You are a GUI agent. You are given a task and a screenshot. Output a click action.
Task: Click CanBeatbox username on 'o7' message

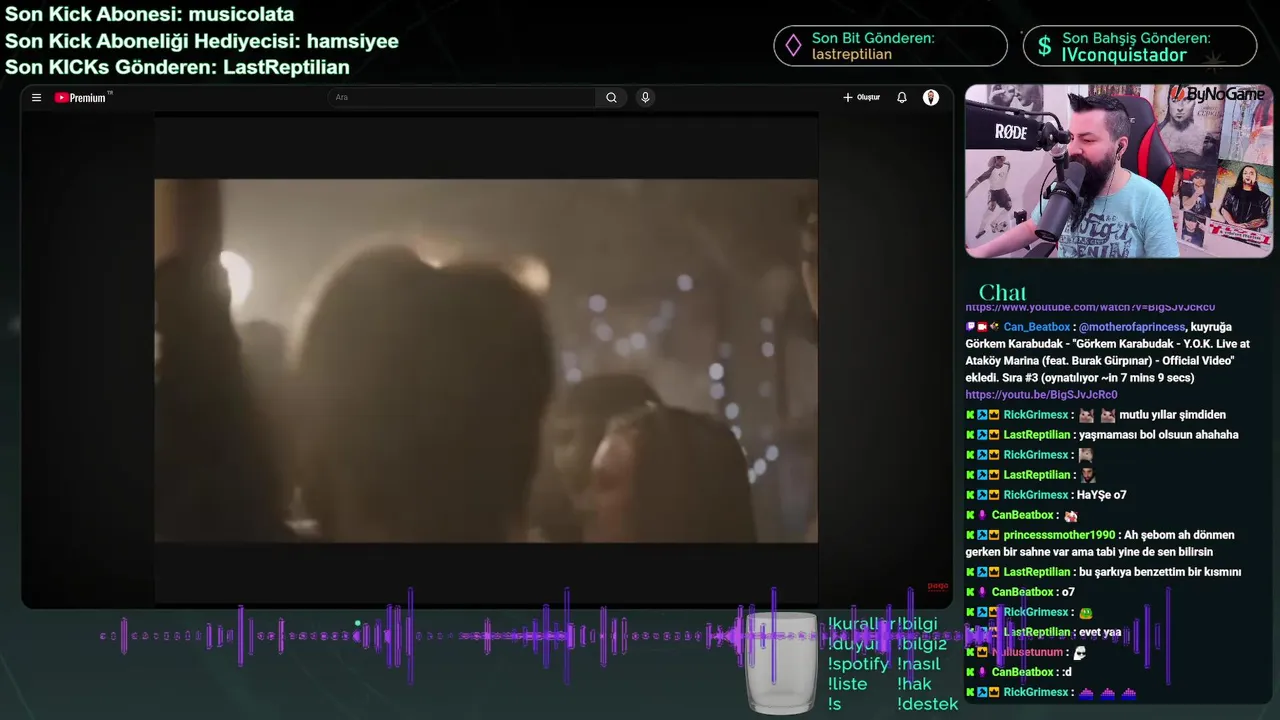[1023, 592]
